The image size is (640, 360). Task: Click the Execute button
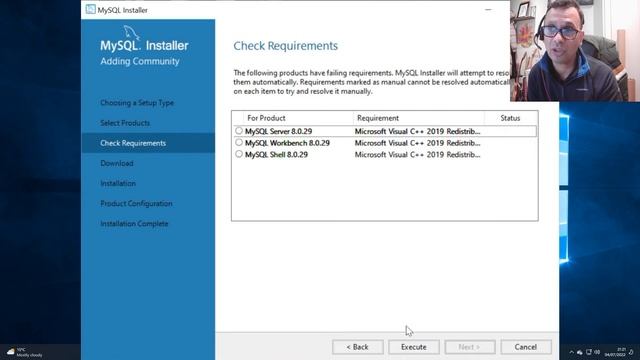pyautogui.click(x=413, y=347)
